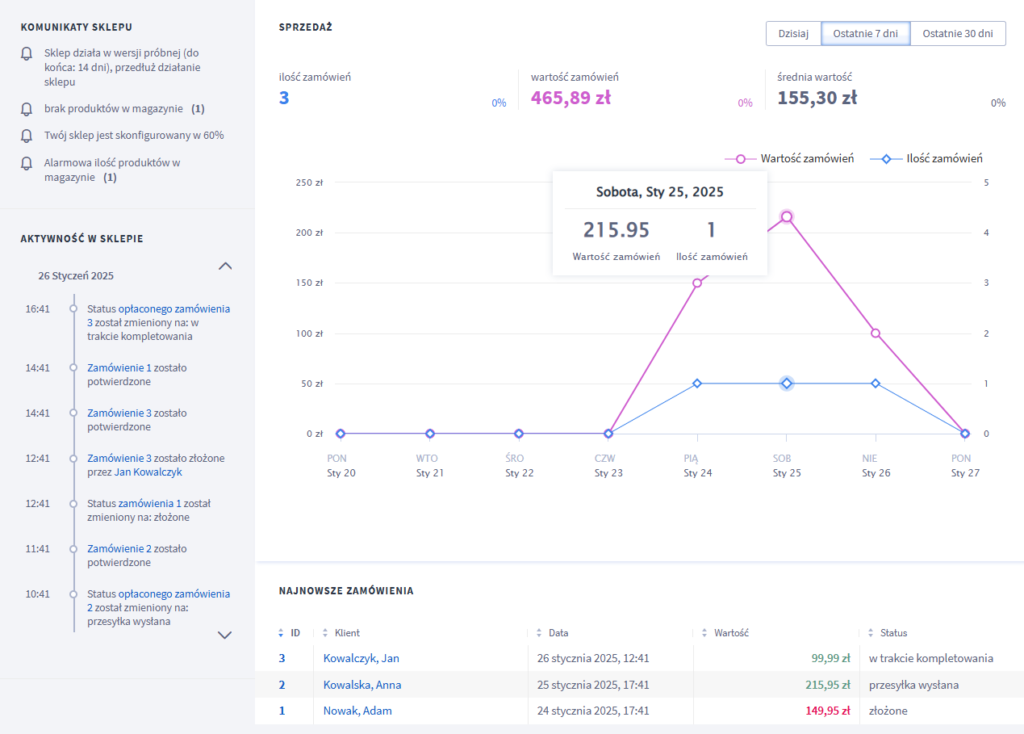Click the chart data point at Sty 20
1024x734 pixels.
pyautogui.click(x=340, y=434)
